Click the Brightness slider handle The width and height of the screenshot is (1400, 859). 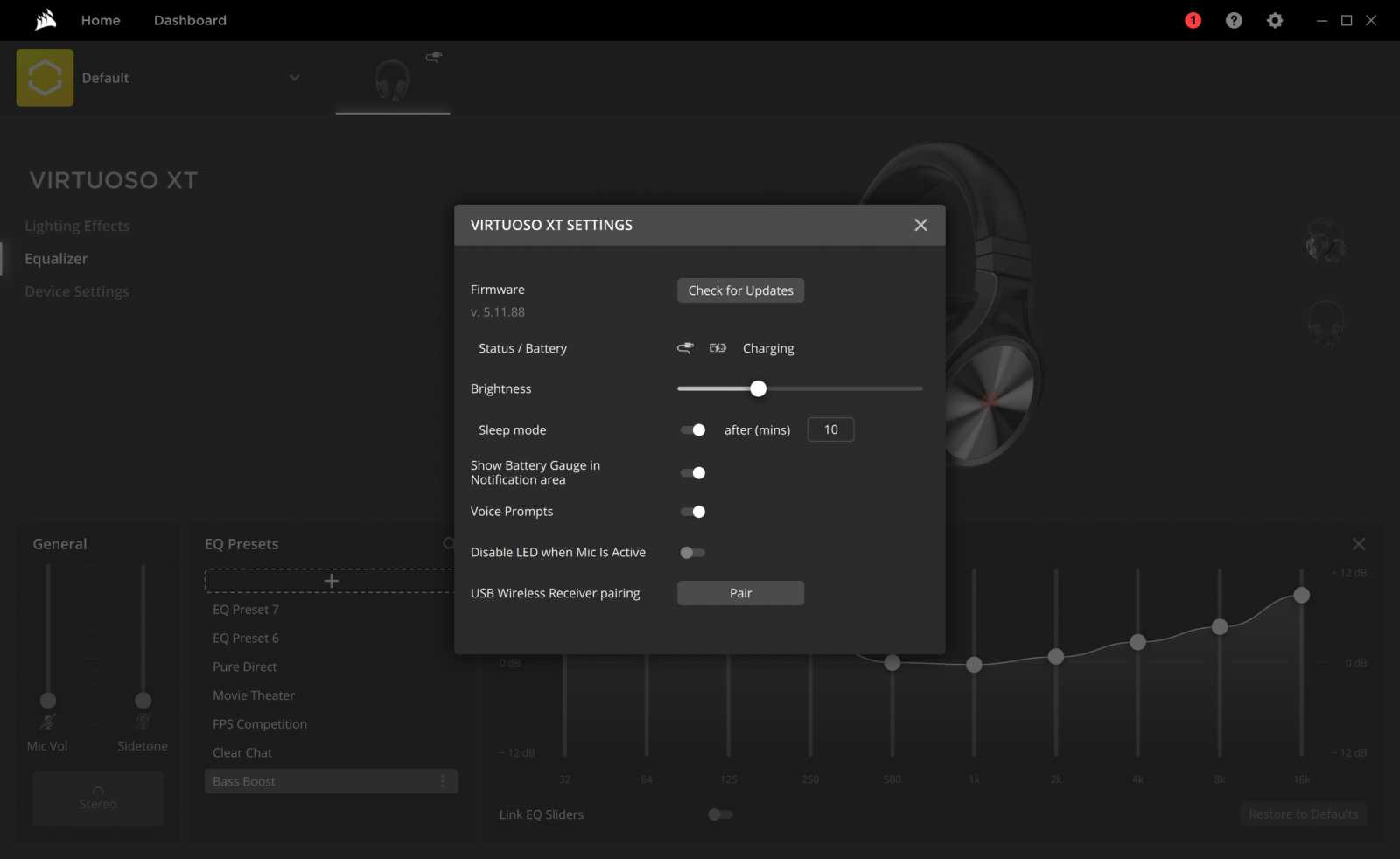(x=759, y=388)
